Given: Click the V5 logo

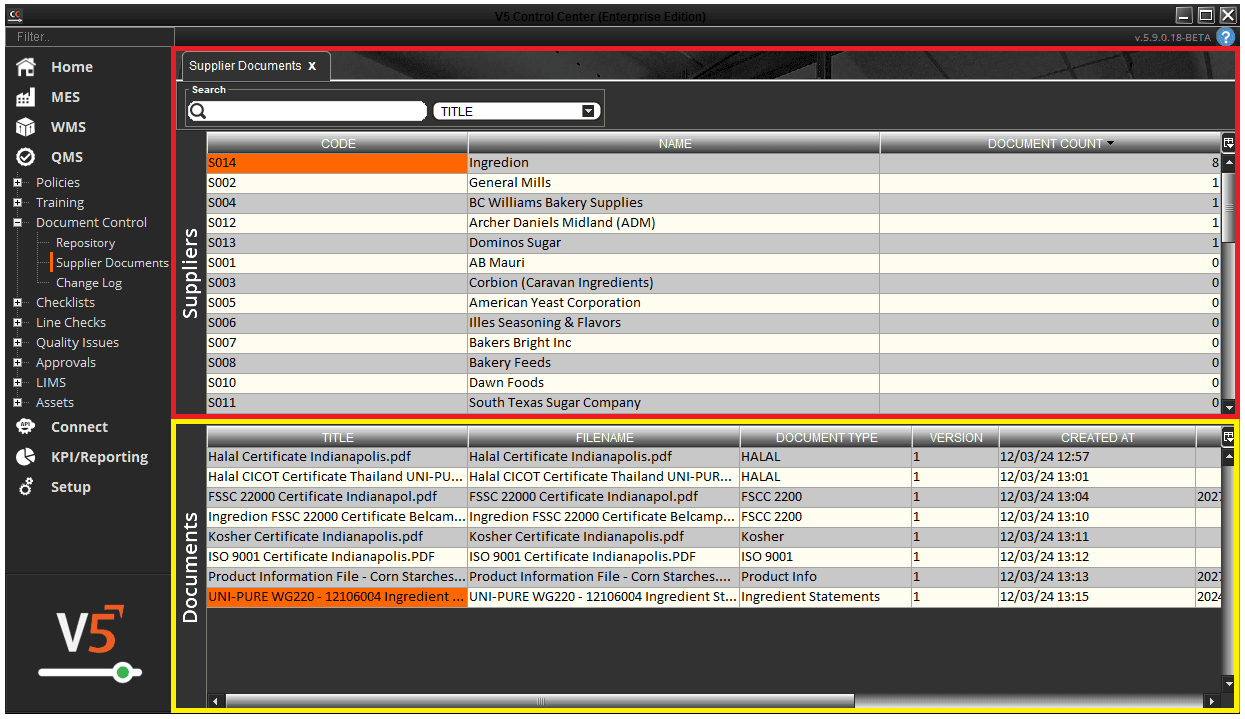Looking at the screenshot, I should point(90,630).
